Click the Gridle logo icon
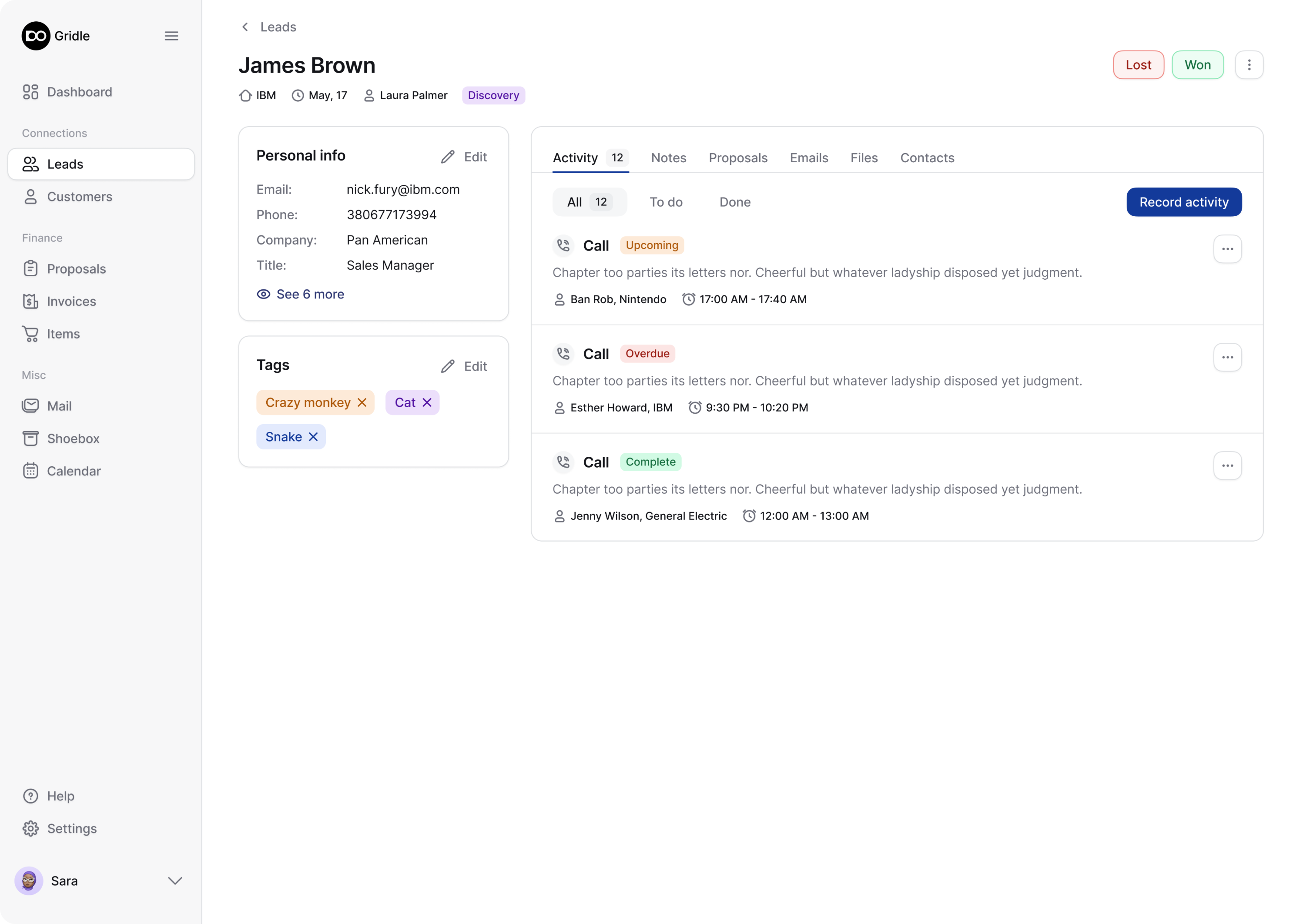This screenshot has height=924, width=1300. point(36,36)
